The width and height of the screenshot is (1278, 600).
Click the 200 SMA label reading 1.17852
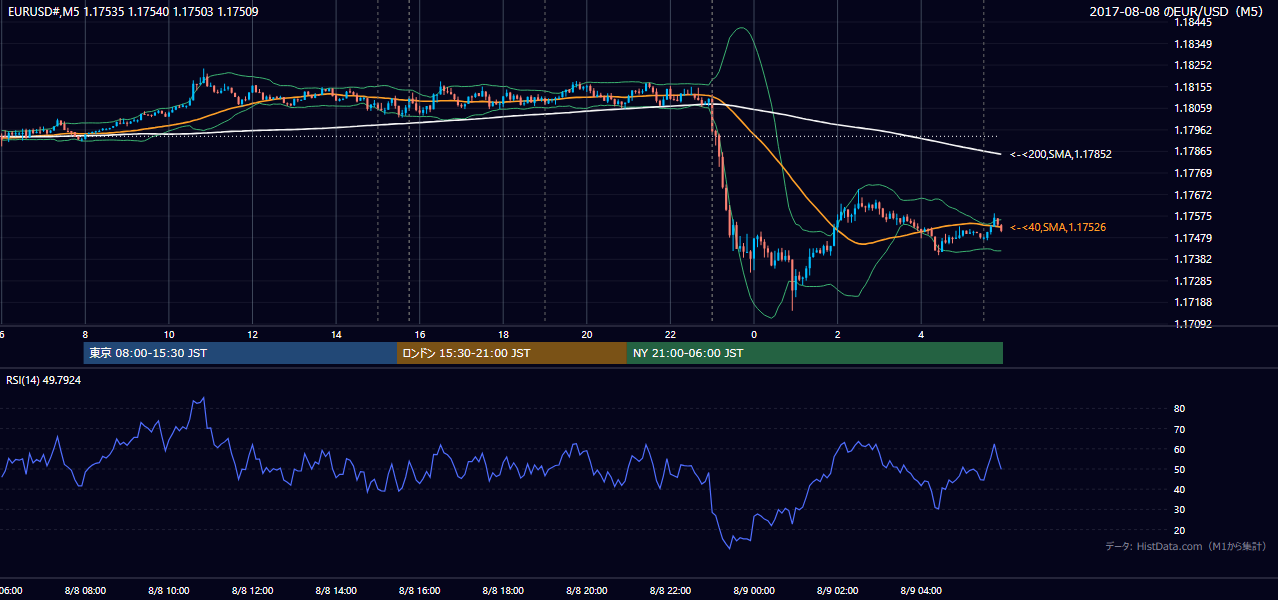(x=1061, y=154)
